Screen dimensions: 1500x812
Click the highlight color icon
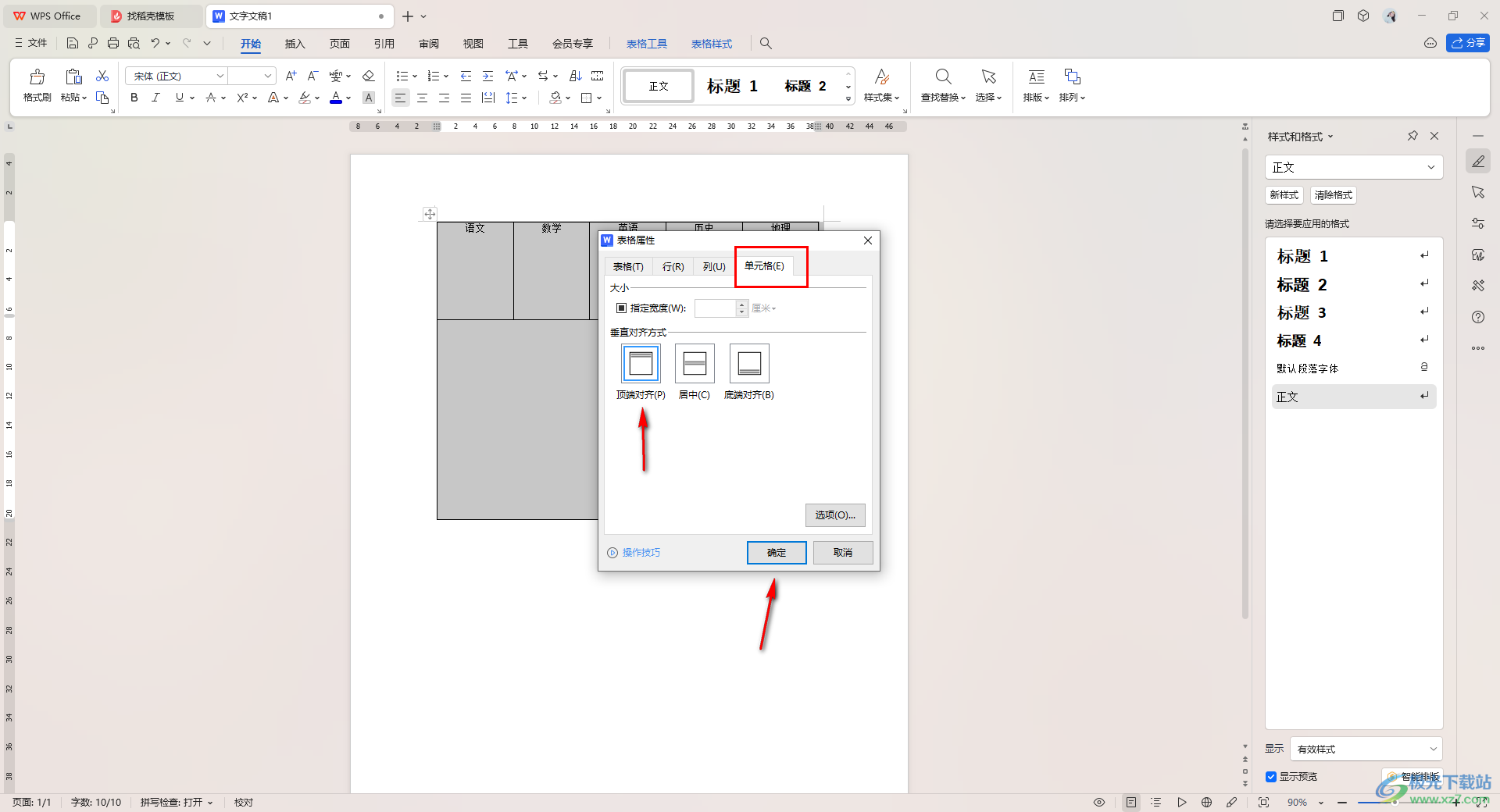click(305, 98)
